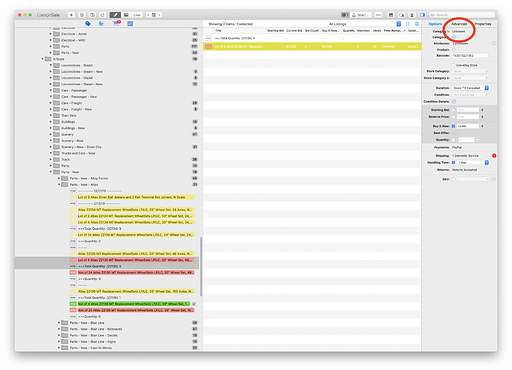Screen dimensions: 512x370
Task: Expand Parts - New - Alloy Forms folder
Action: pos(59,178)
